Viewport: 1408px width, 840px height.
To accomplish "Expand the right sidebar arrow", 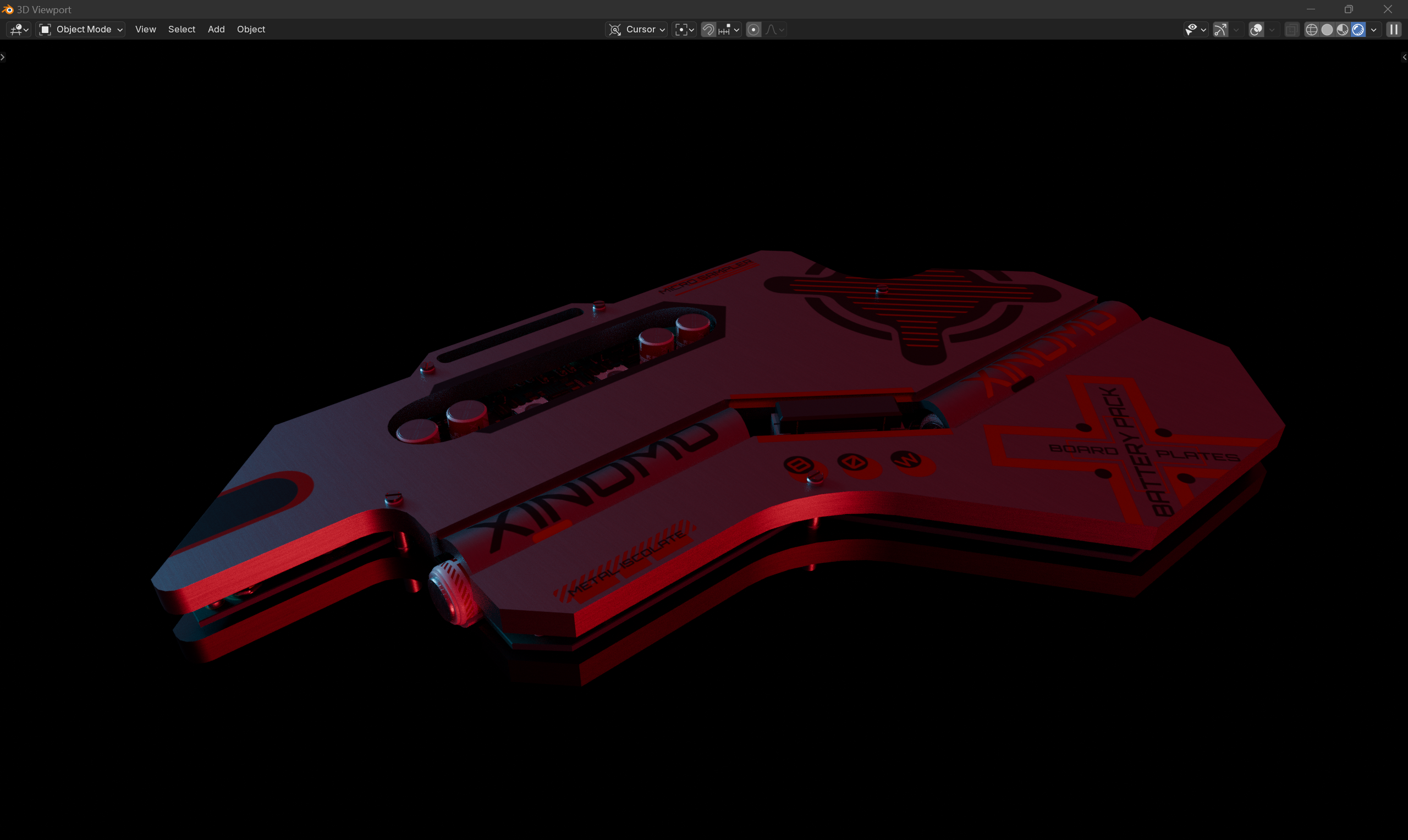I will 1404,57.
